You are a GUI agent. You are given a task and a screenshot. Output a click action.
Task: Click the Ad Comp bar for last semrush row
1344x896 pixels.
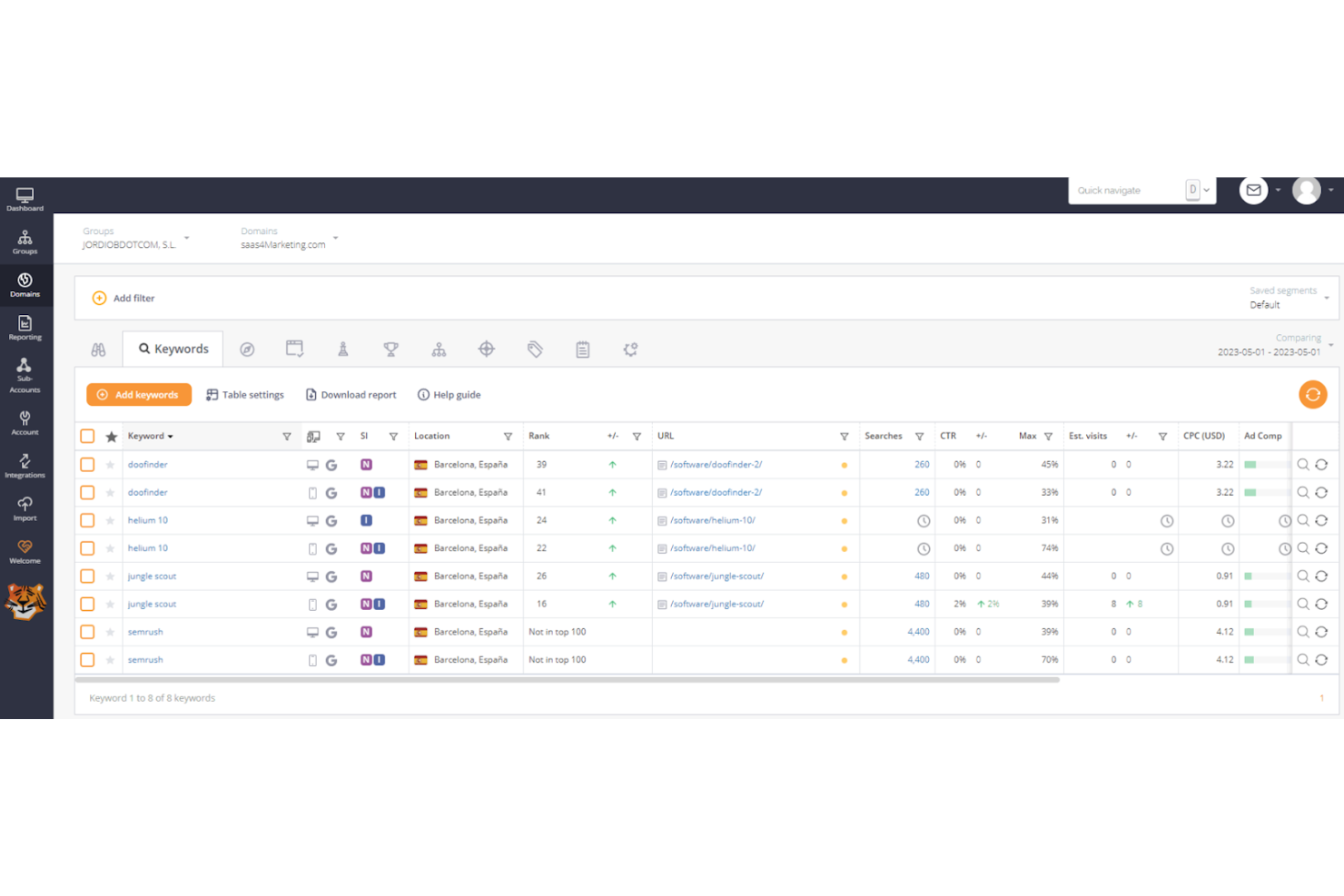click(1267, 660)
